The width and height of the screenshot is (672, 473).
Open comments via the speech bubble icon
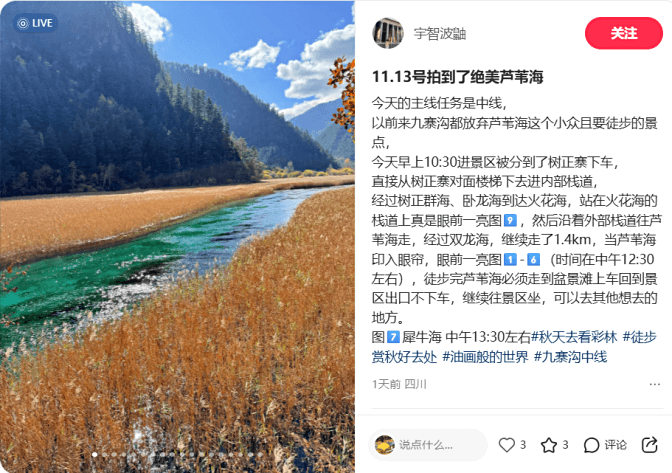point(591,445)
